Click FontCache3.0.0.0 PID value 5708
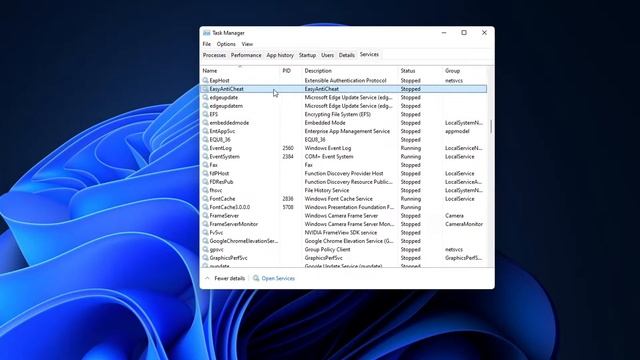Image resolution: width=640 pixels, height=360 pixels. tap(288, 207)
